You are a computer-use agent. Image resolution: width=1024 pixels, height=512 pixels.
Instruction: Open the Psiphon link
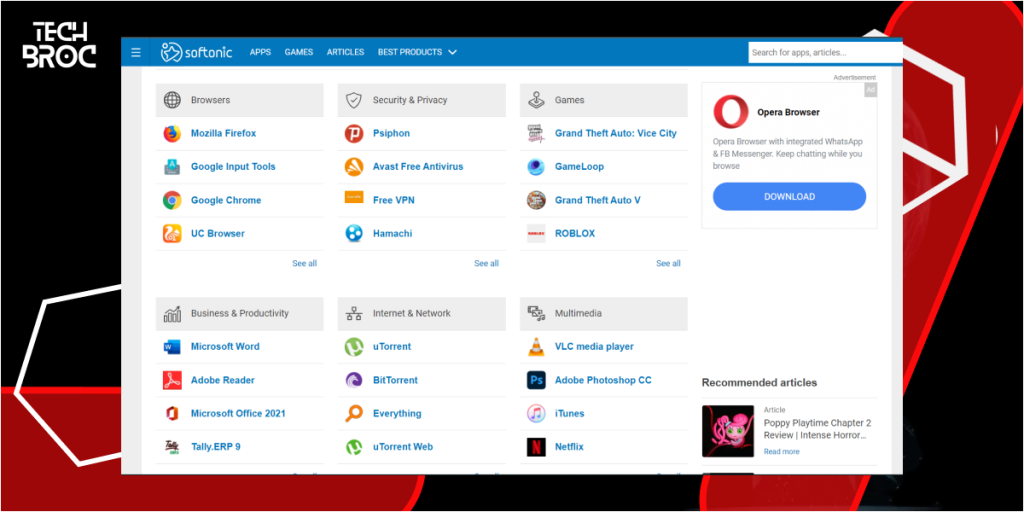tap(391, 133)
